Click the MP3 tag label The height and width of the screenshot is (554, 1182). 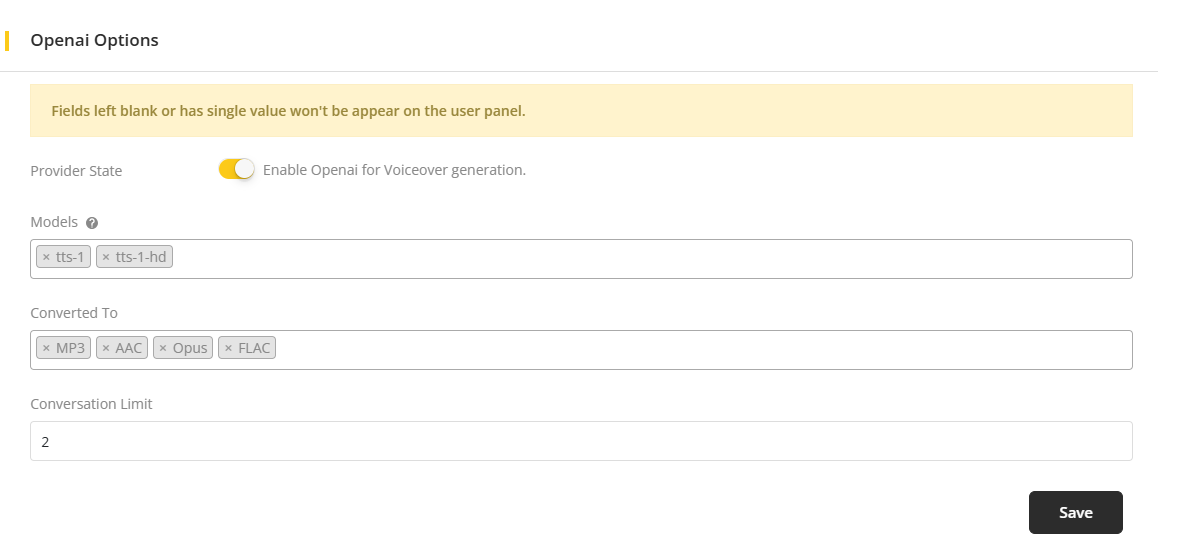(x=71, y=348)
